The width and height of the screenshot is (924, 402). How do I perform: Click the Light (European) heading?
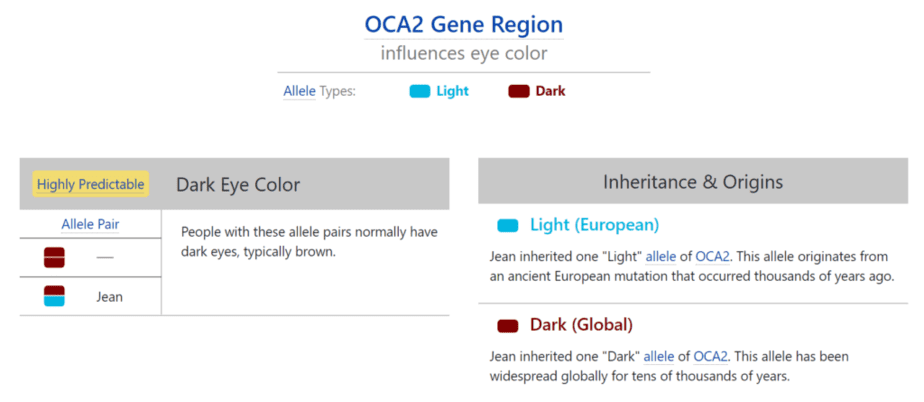click(595, 225)
